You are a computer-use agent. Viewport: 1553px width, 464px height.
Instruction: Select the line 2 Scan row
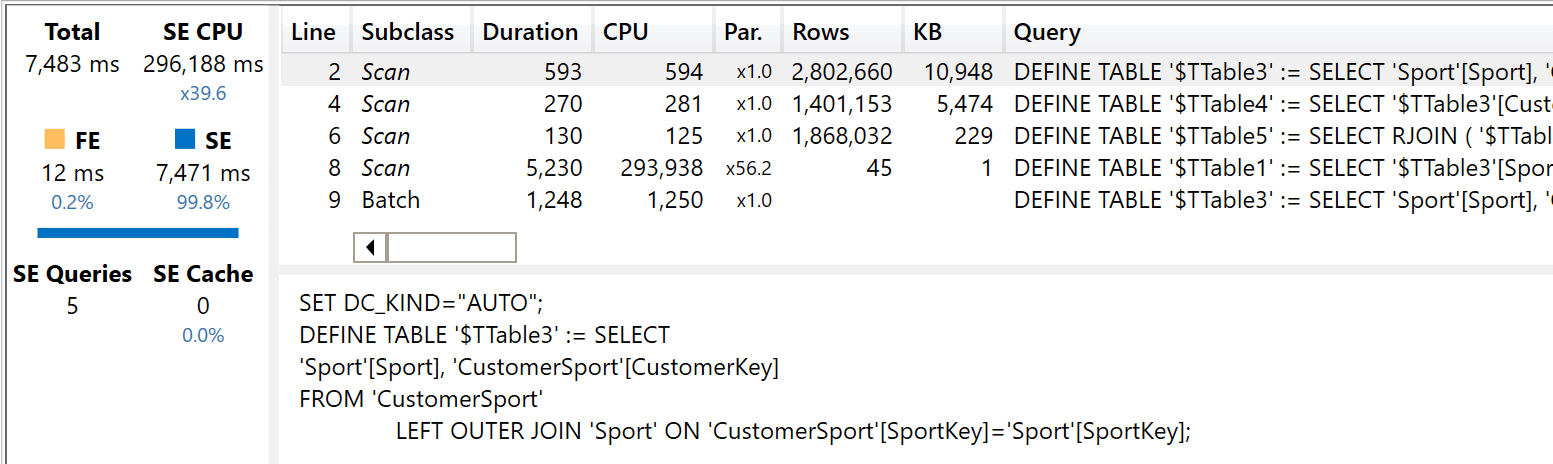click(x=917, y=72)
